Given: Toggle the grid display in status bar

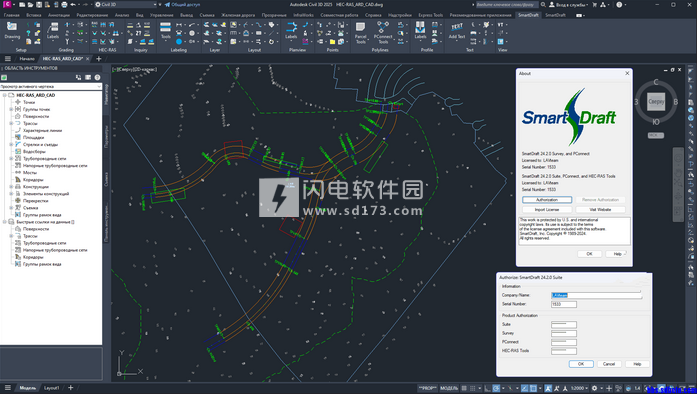Looking at the screenshot, I should click(x=464, y=388).
